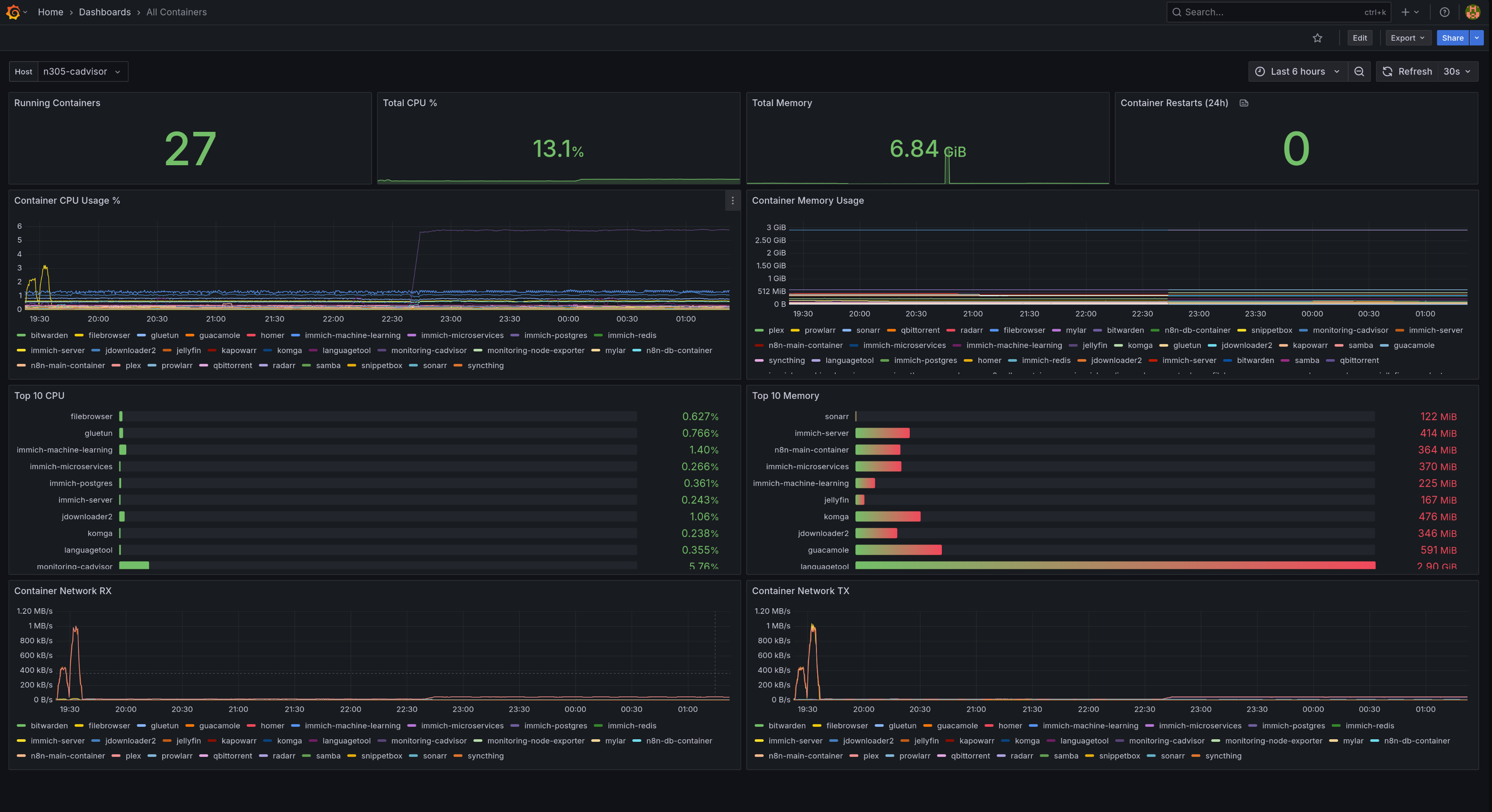
Task: Select Dashboards in the breadcrumb
Action: pyautogui.click(x=105, y=12)
